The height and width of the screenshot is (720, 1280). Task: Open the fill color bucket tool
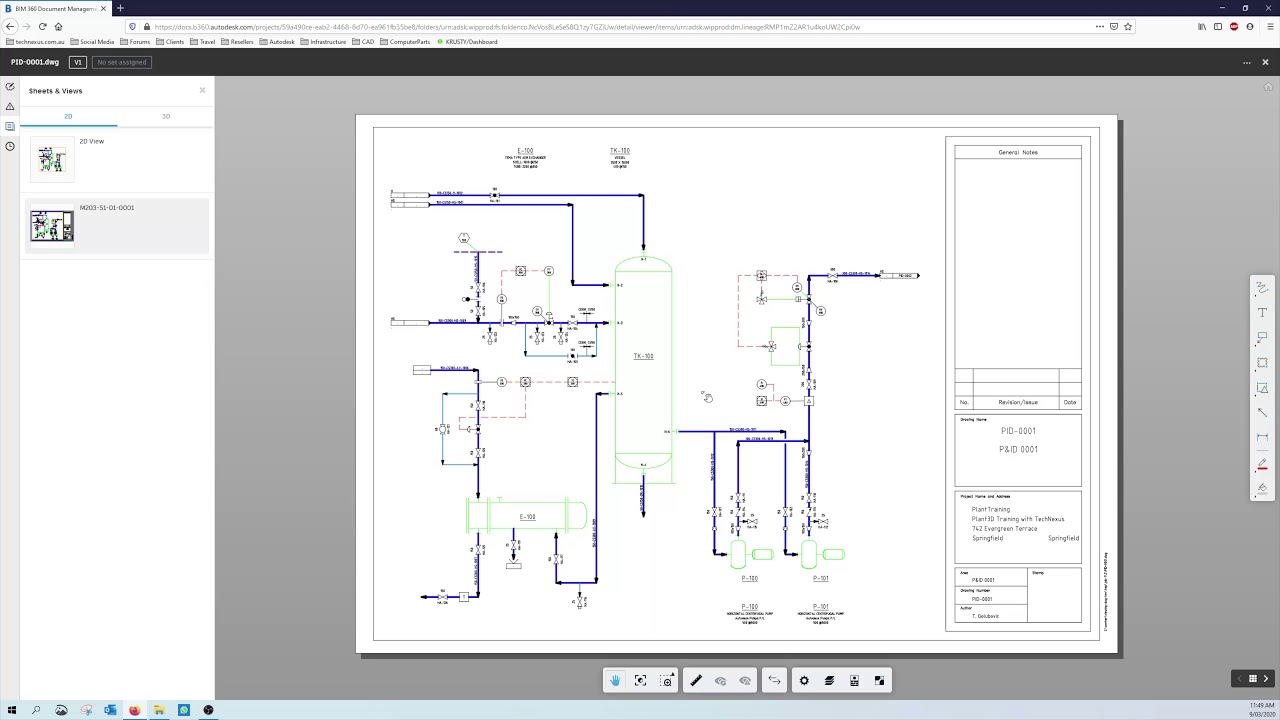1262,488
